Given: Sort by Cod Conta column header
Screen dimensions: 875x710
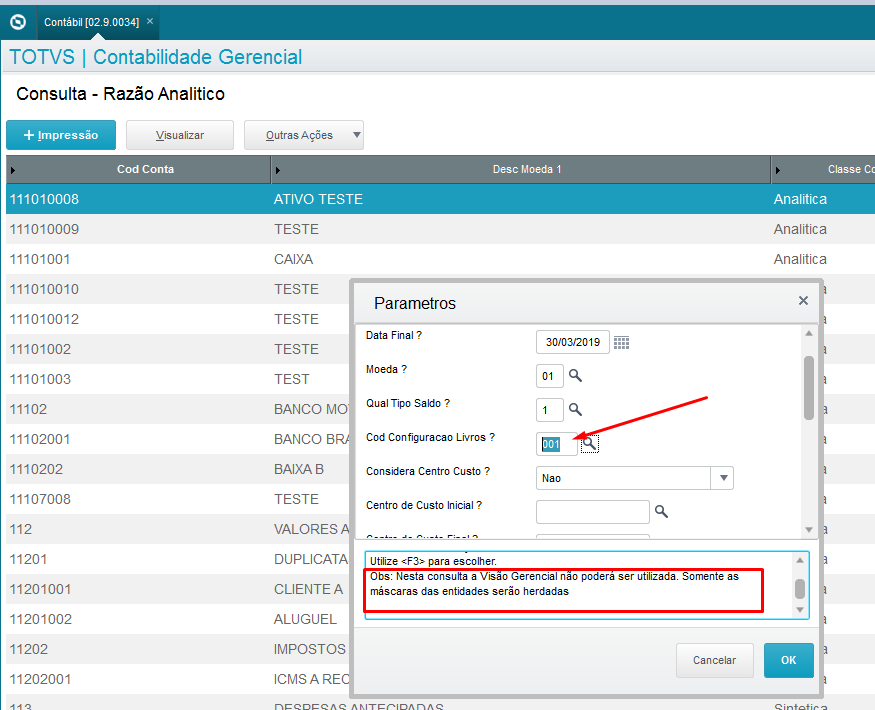Looking at the screenshot, I should pyautogui.click(x=145, y=169).
